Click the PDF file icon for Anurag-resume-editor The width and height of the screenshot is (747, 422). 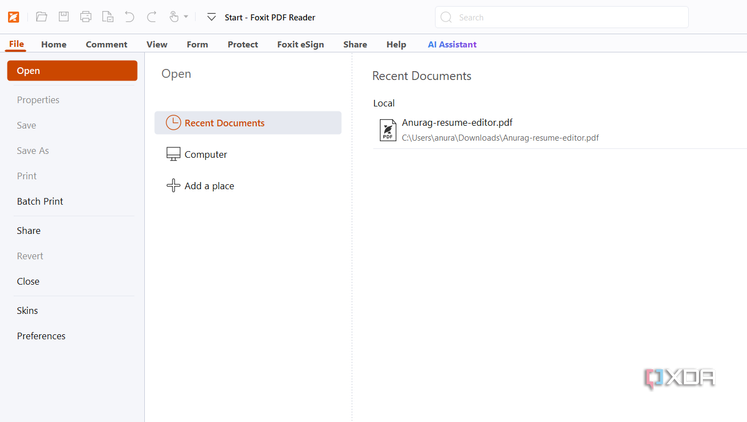388,130
